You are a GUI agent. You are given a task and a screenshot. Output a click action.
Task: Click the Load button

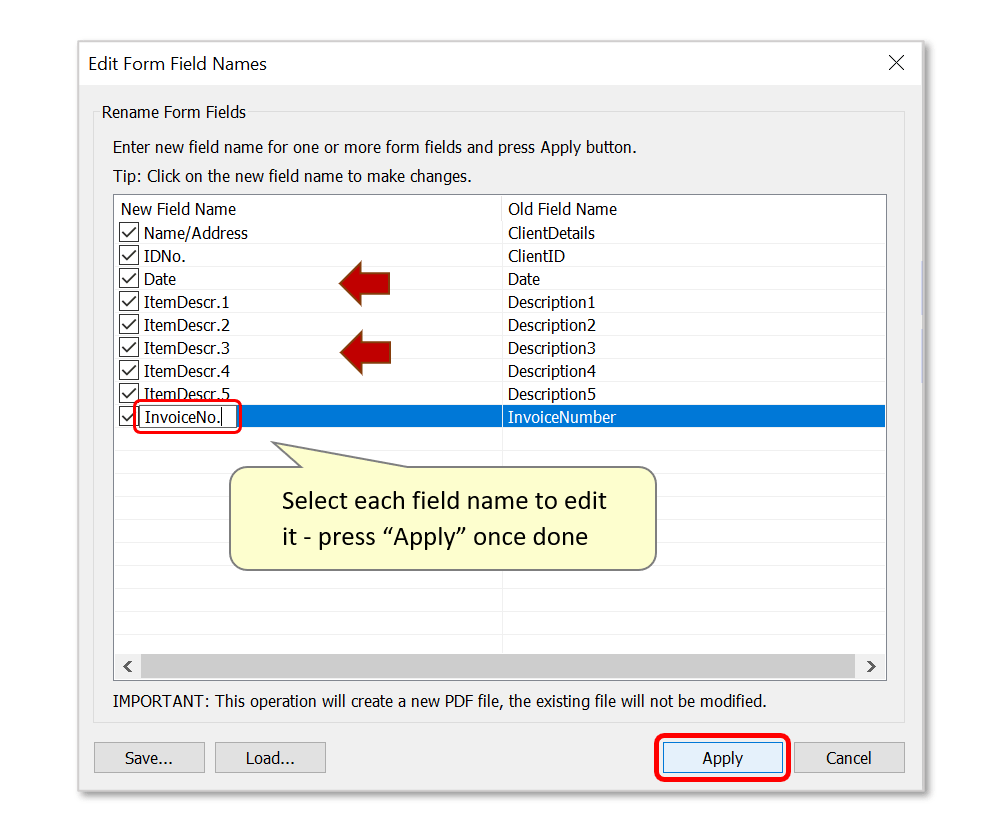[269, 757]
